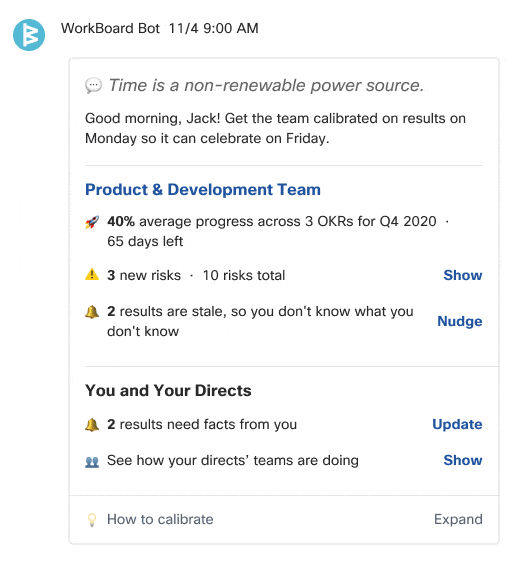Show how your directs' teams are doing
528x587 pixels.
pyautogui.click(x=463, y=460)
